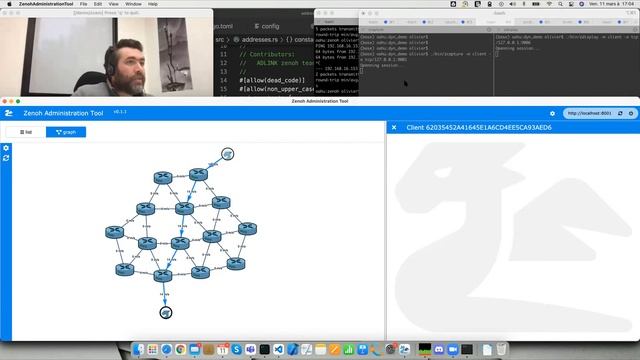Select the leftmost router node in the graph
The image size is (640, 360).
115,232
